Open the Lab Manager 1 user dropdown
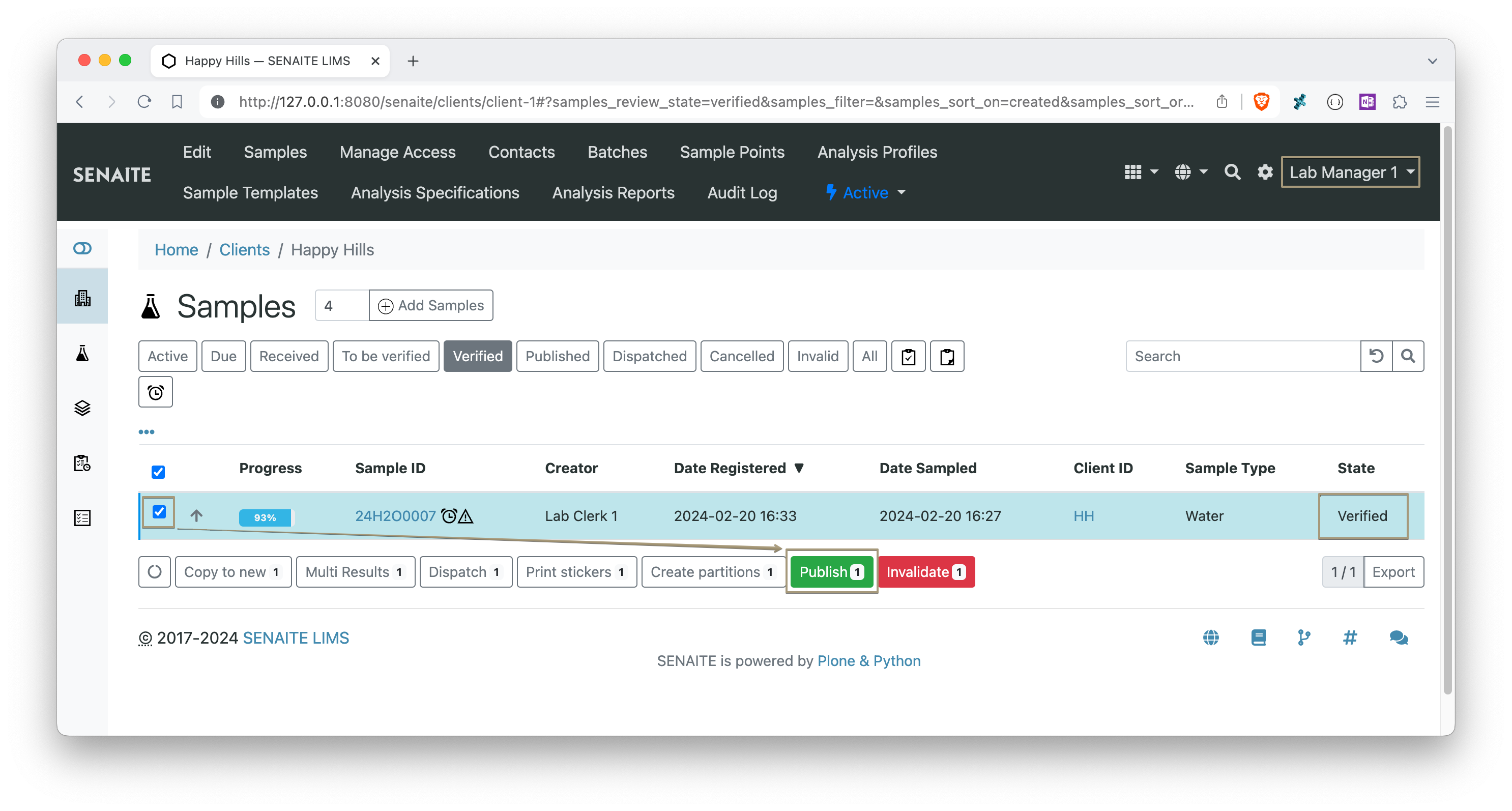This screenshot has height=811, width=1512. point(1350,172)
